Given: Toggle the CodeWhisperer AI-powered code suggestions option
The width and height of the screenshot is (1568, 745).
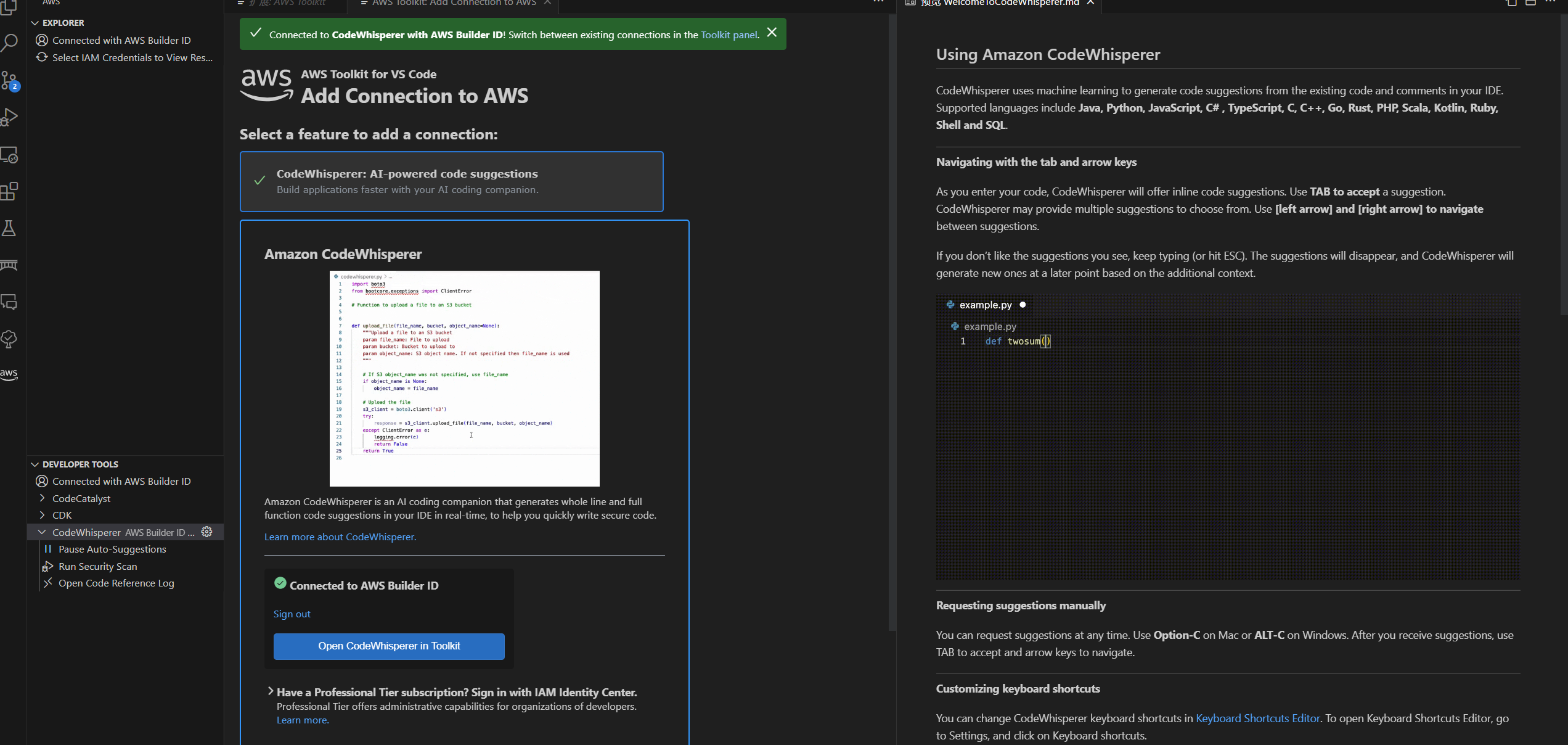Looking at the screenshot, I should point(452,181).
